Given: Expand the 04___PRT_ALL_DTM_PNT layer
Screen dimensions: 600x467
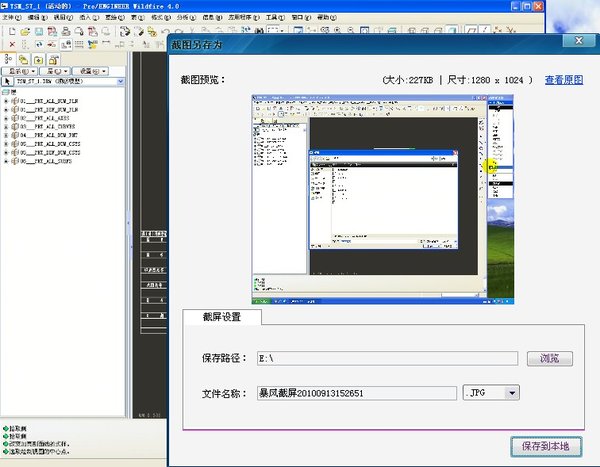Looking at the screenshot, I should (x=6, y=135).
